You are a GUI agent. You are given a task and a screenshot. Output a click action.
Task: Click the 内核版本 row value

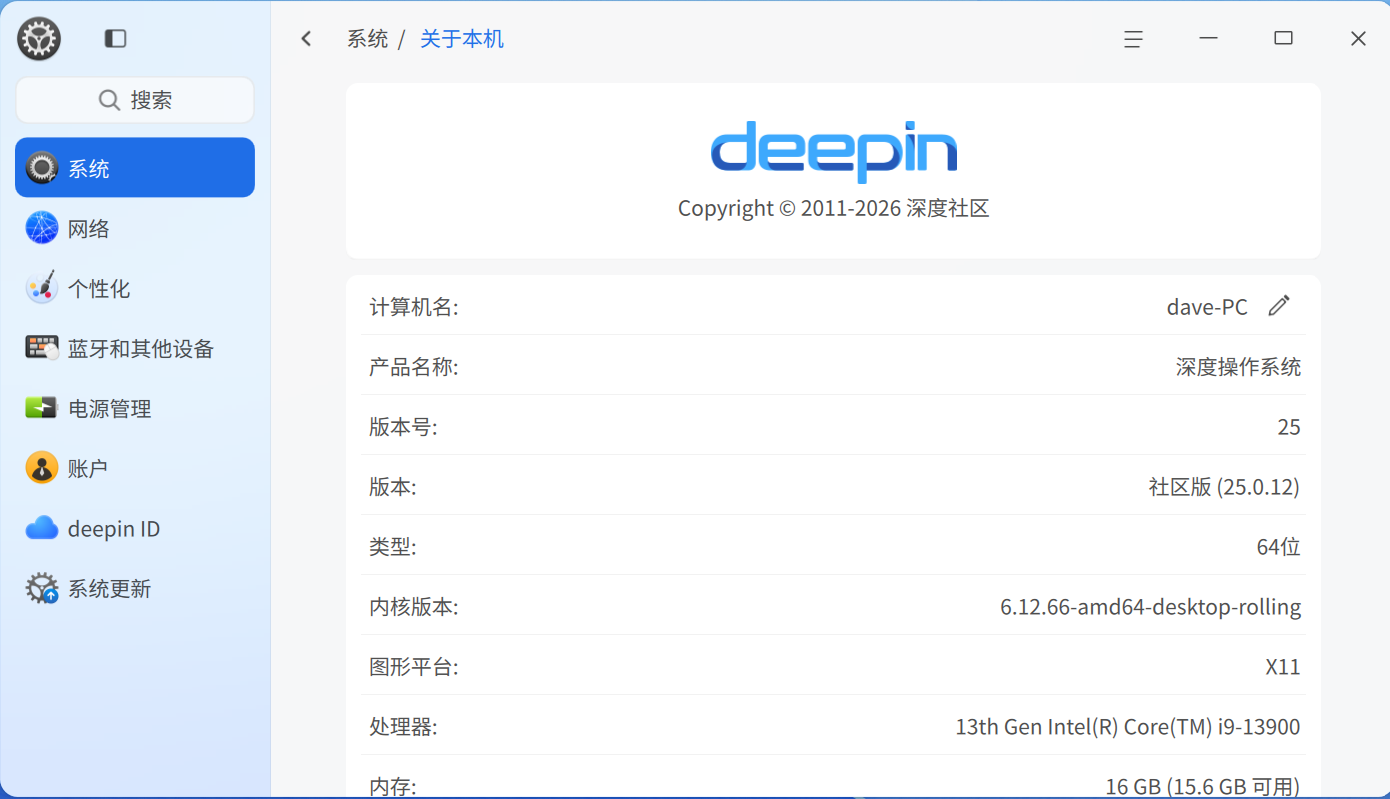click(1150, 607)
